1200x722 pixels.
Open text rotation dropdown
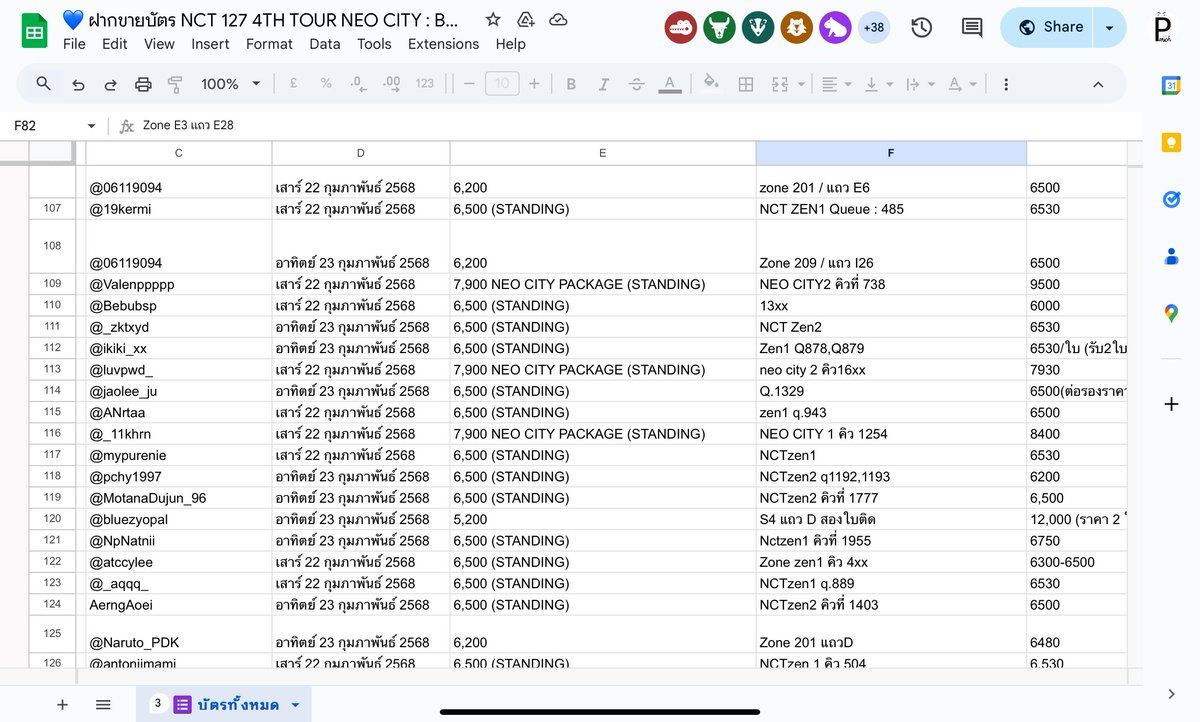tap(960, 84)
